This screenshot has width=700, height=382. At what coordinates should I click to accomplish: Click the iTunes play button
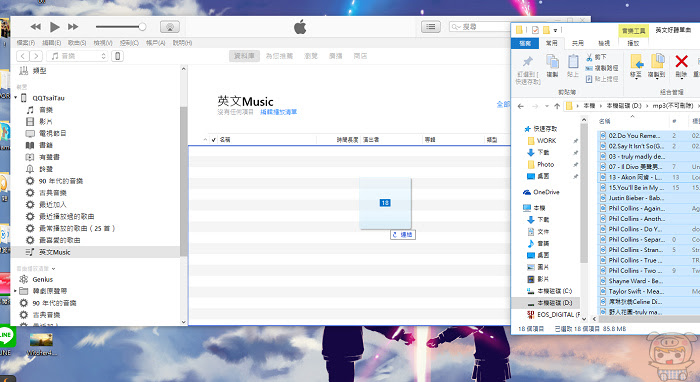coord(54,27)
